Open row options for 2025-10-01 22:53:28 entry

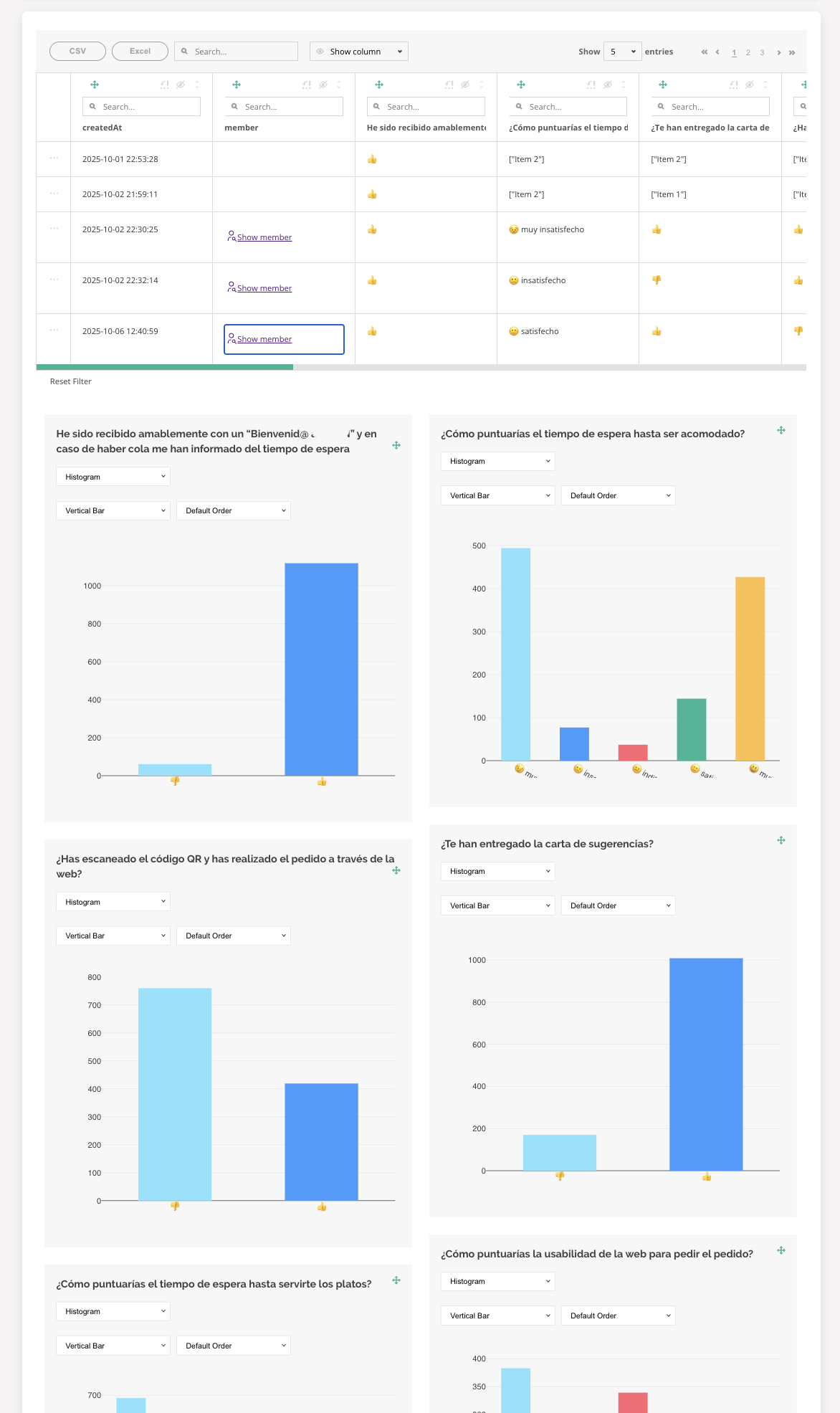click(x=54, y=158)
